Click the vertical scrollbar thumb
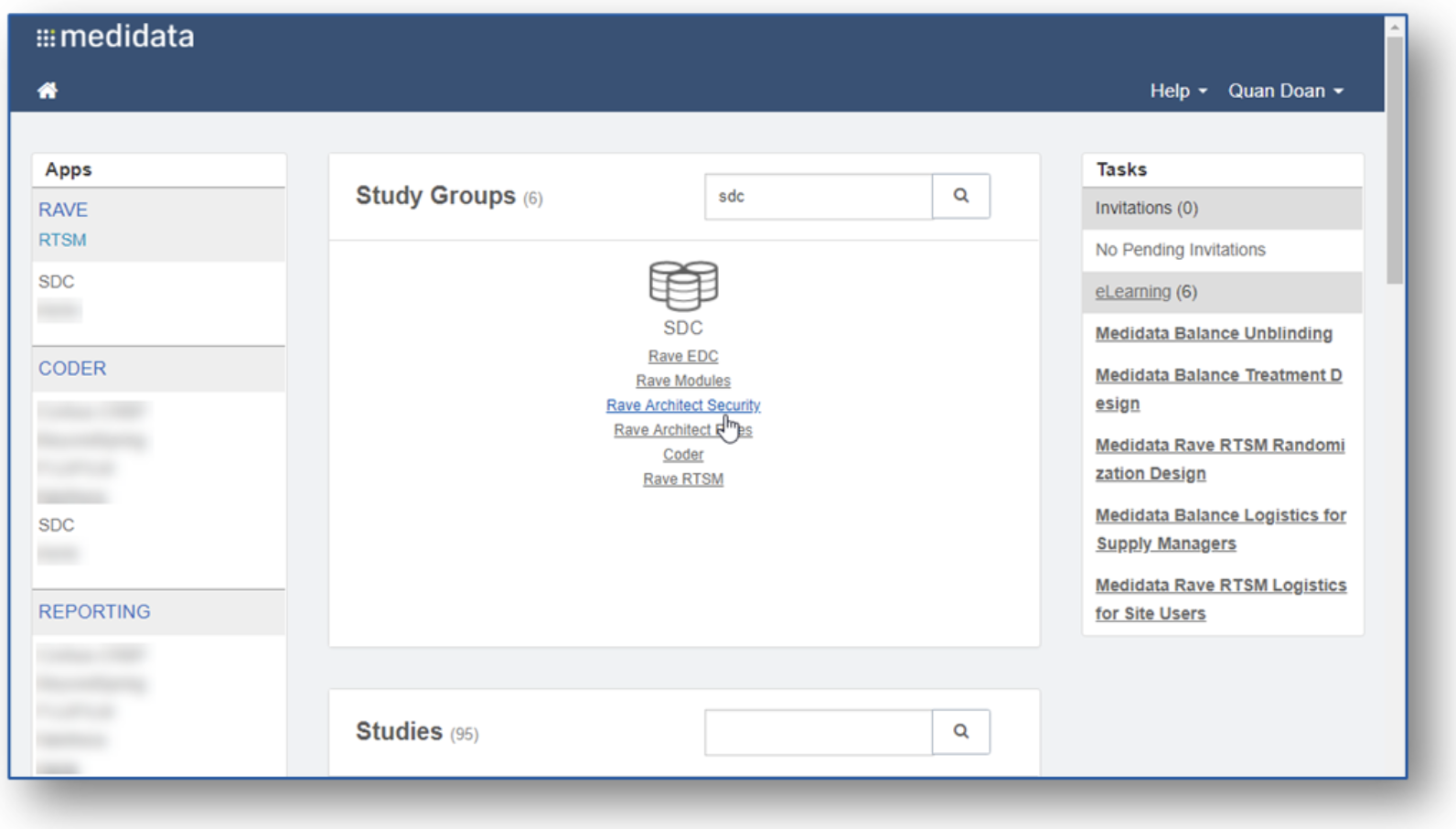Screen dimensions: 1456x829 (1394, 160)
